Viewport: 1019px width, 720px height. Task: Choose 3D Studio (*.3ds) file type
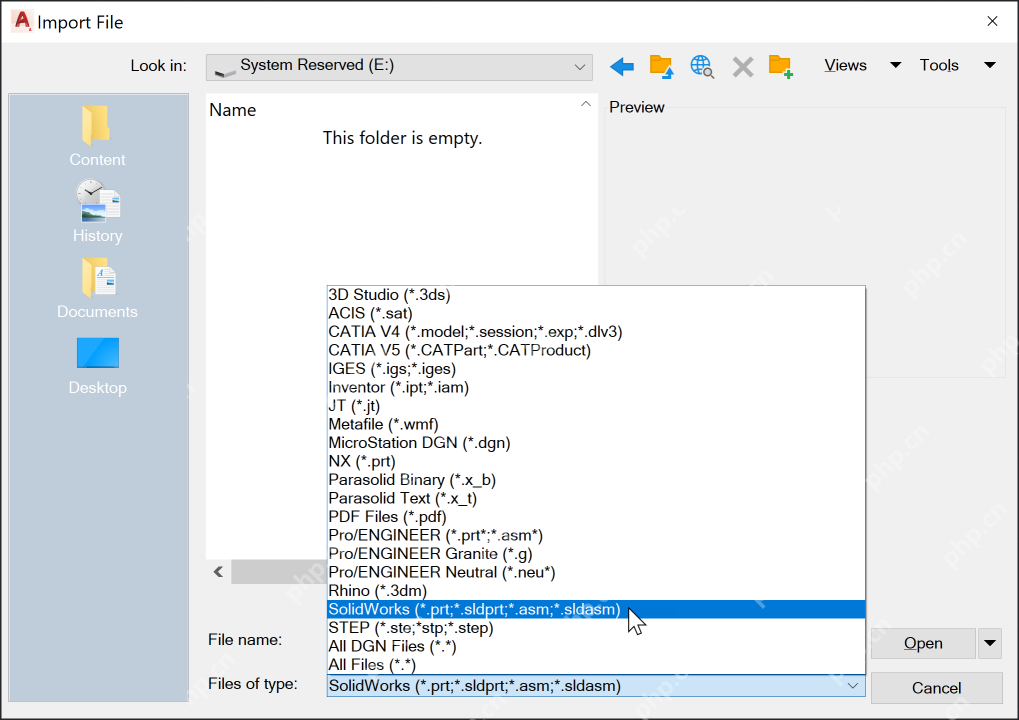coord(596,295)
